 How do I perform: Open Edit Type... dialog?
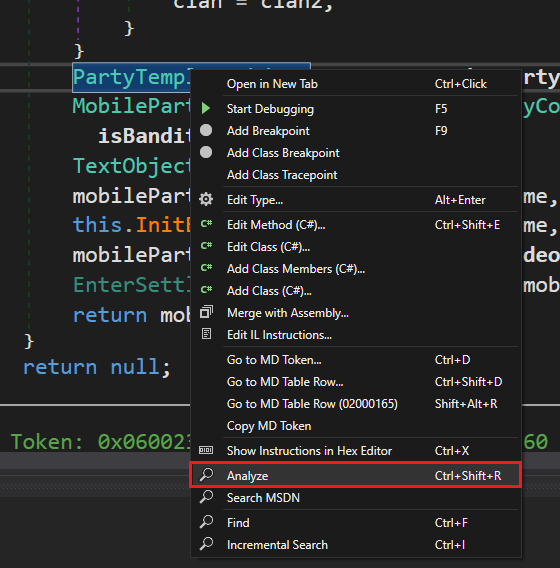pyautogui.click(x=356, y=200)
